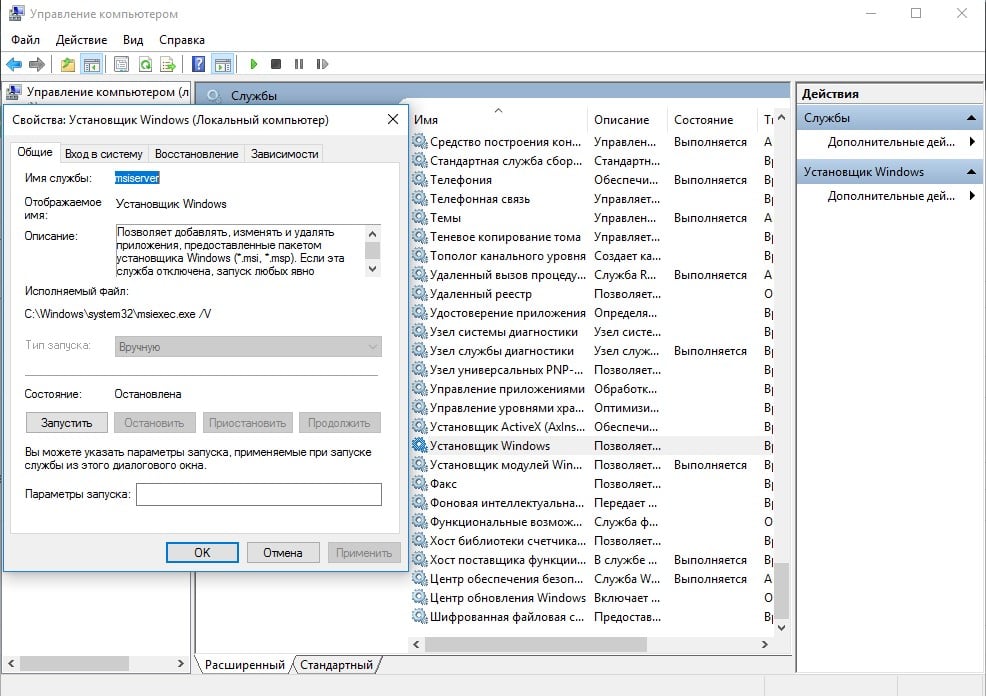Viewport: 986px width, 696px height.
Task: Open the Тип запуска dropdown
Action: [x=248, y=346]
